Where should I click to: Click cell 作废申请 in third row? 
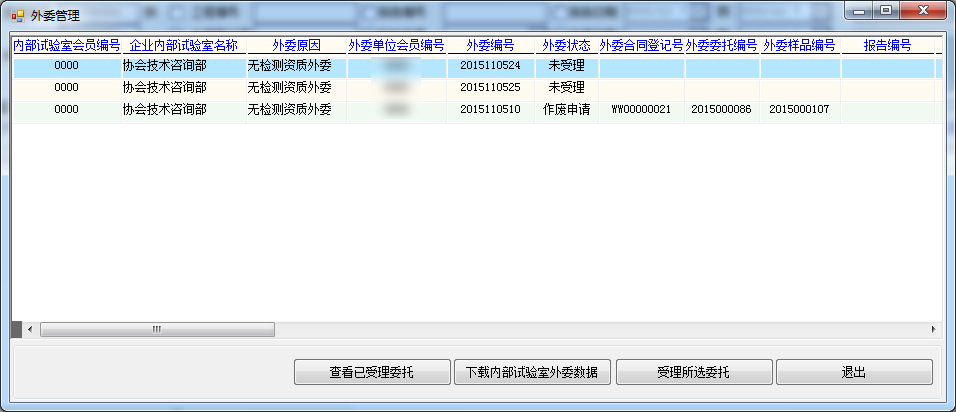pos(566,110)
